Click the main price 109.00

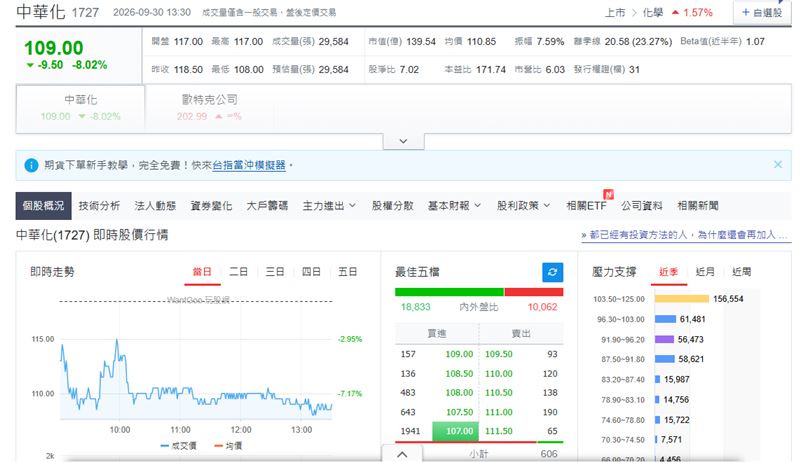[54, 48]
